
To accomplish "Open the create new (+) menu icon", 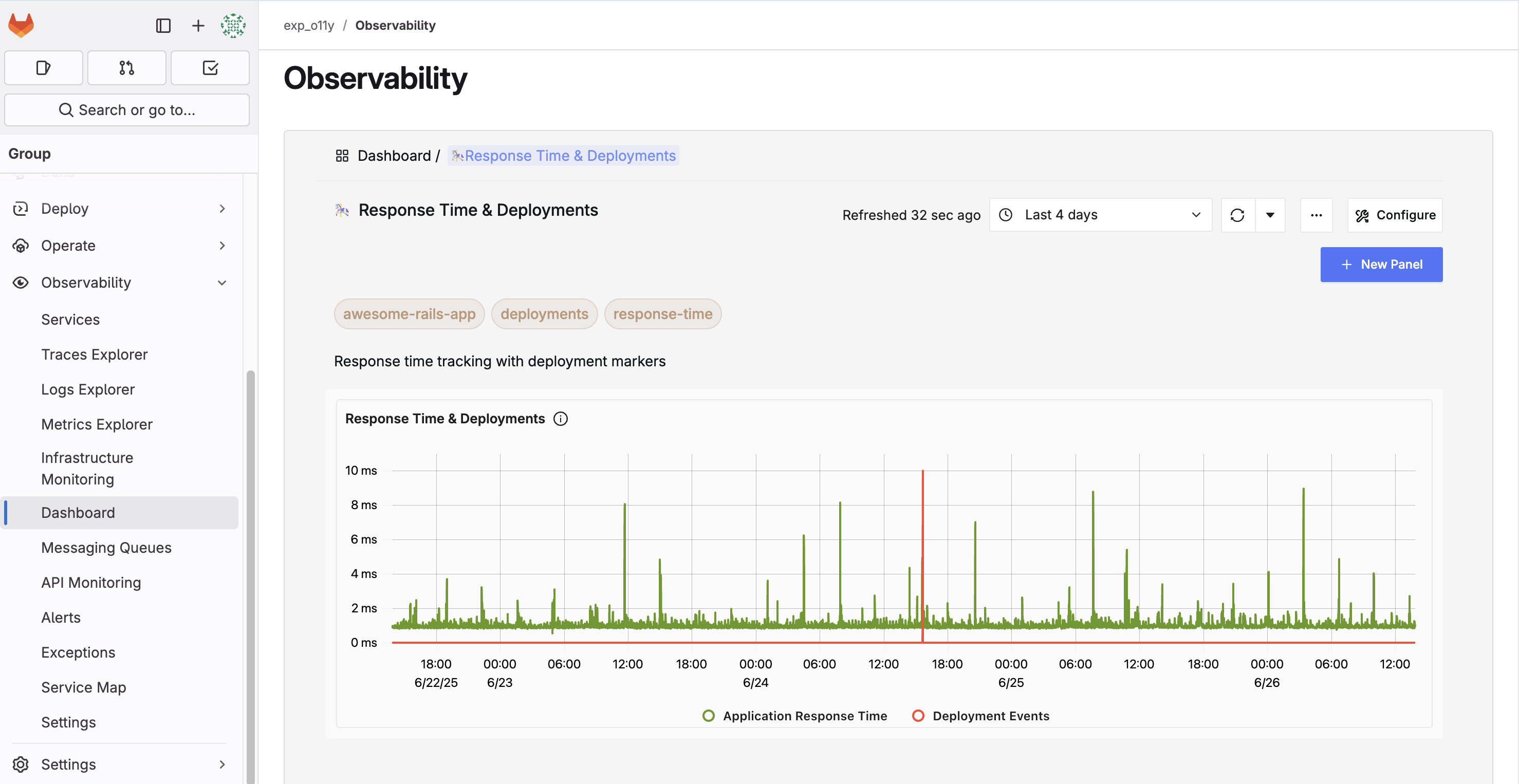I will (198, 25).
